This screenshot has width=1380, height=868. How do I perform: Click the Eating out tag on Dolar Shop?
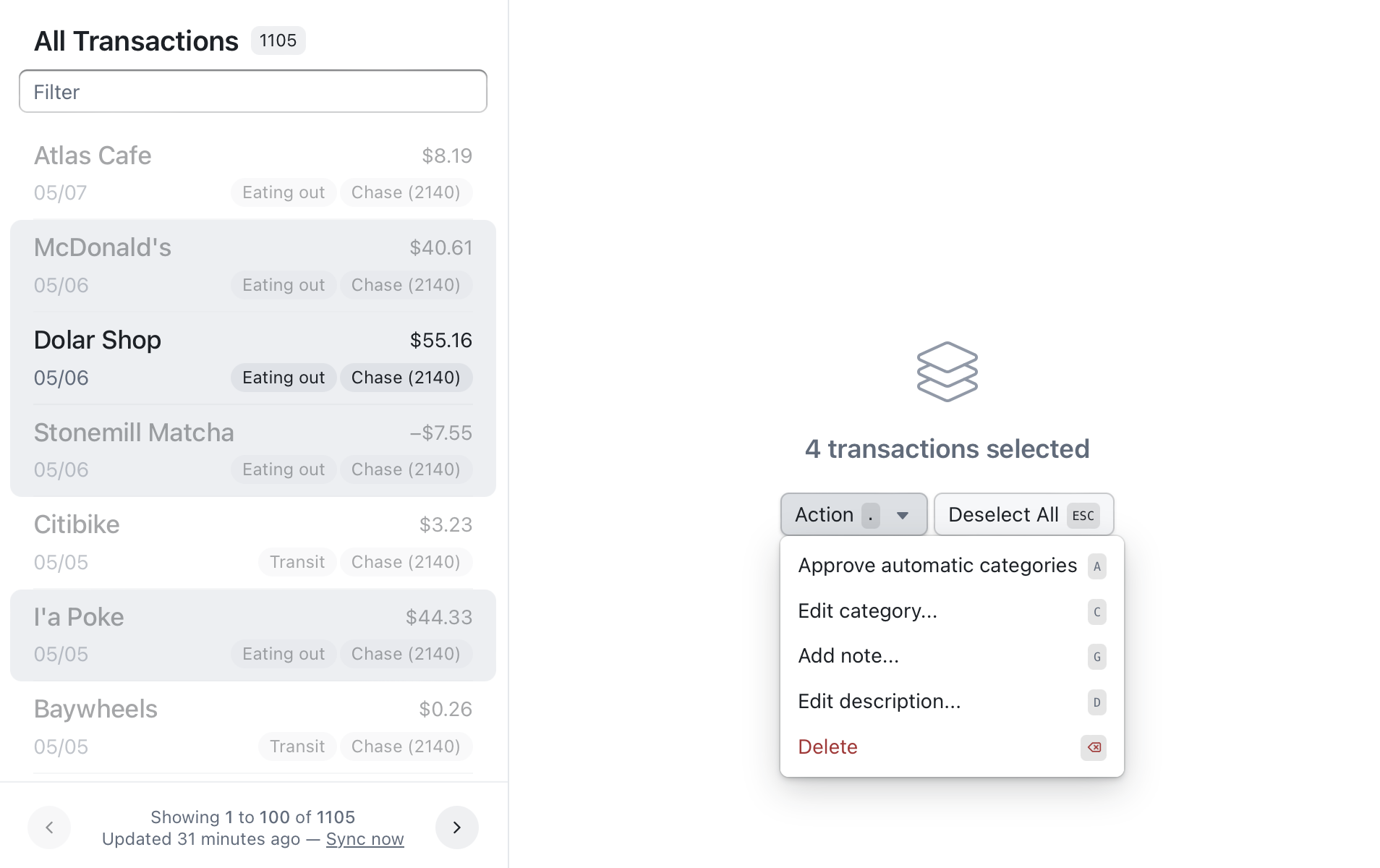pos(283,377)
